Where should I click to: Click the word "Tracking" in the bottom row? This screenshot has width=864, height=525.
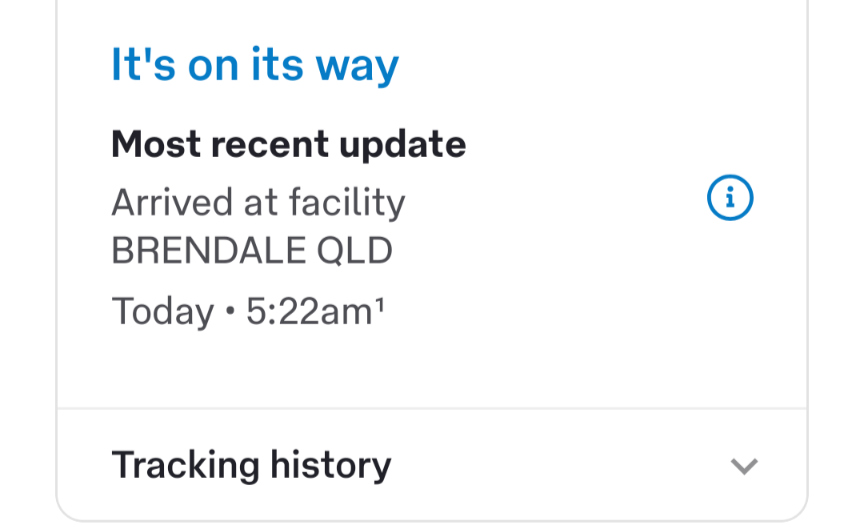click(185, 465)
